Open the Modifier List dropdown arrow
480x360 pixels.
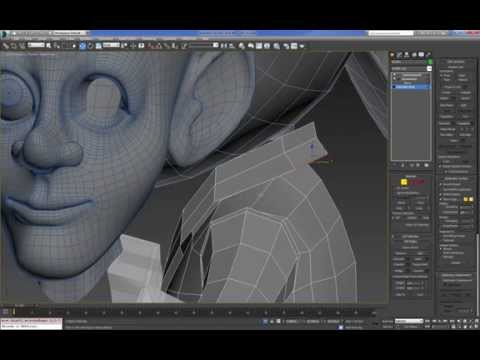429,68
